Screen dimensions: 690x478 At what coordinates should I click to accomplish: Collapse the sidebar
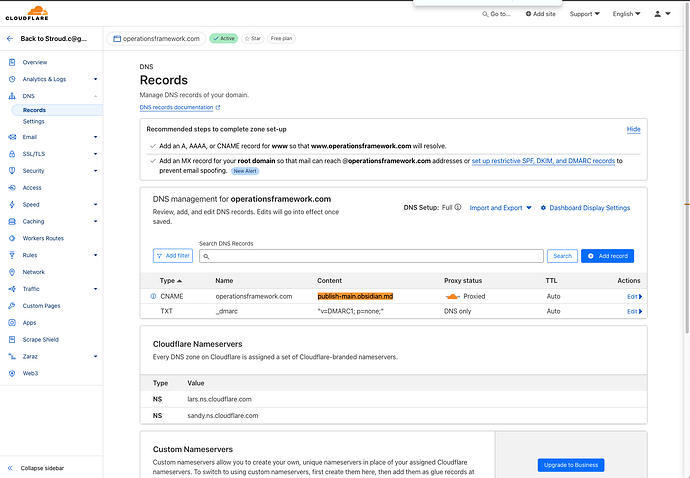pyautogui.click(x=38, y=468)
